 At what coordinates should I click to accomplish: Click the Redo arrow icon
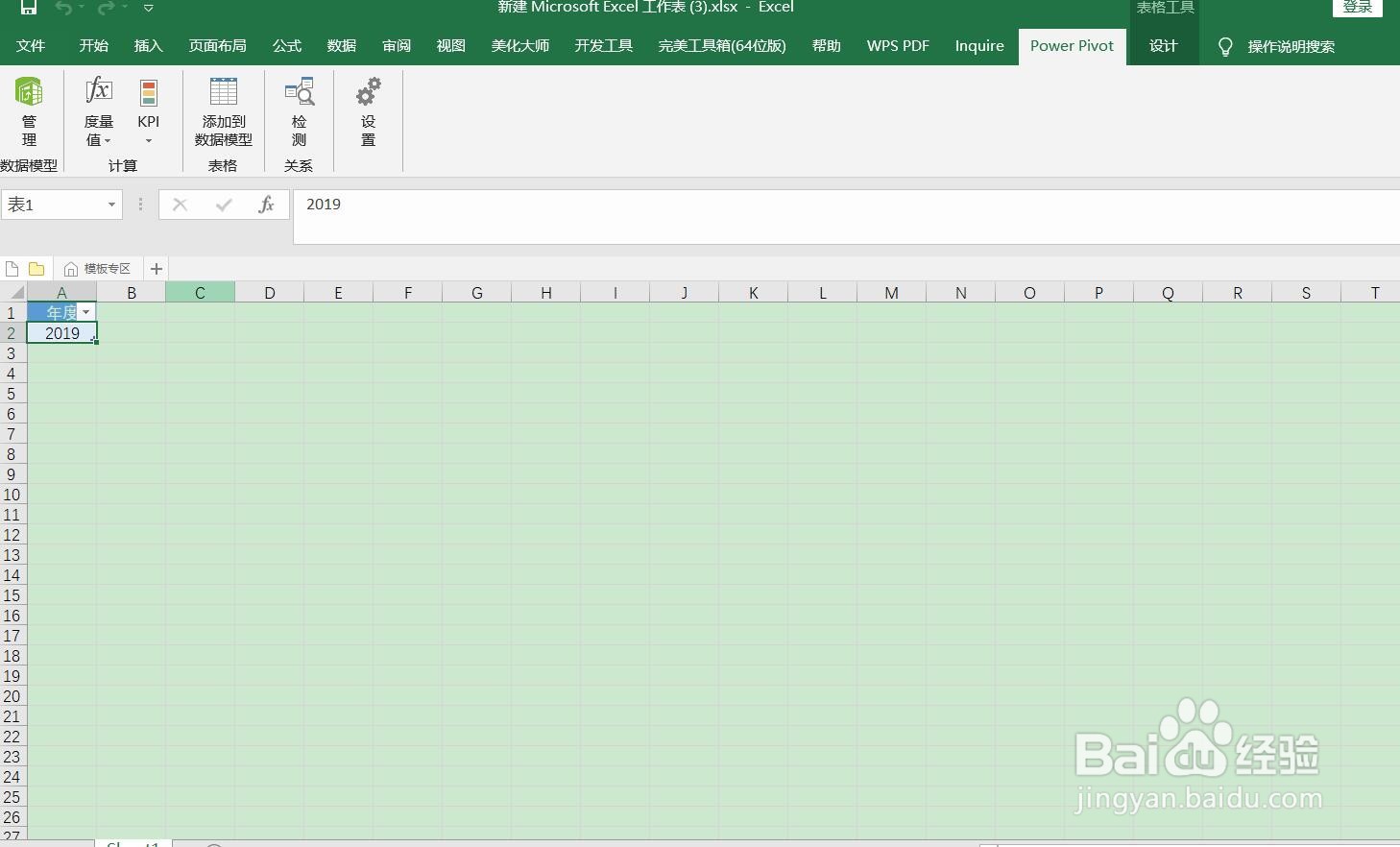pyautogui.click(x=106, y=8)
